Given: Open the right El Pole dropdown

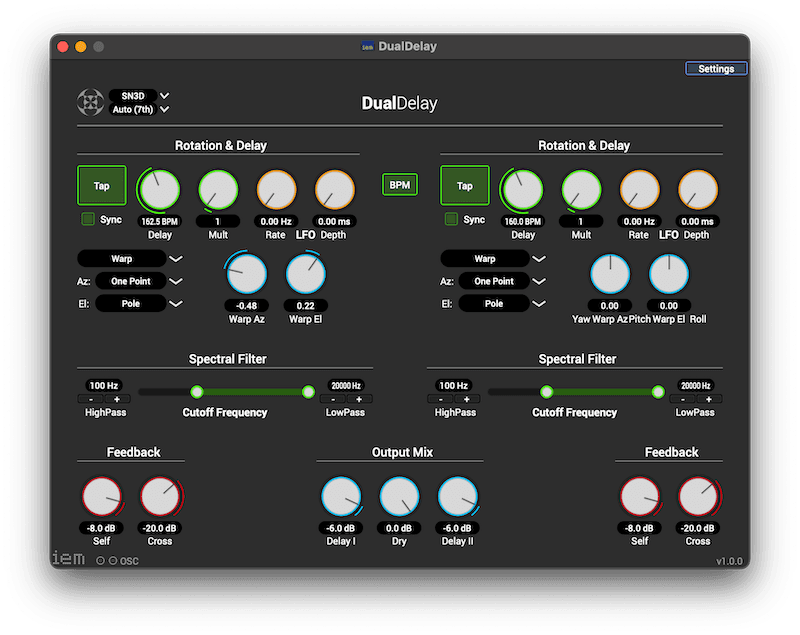Looking at the screenshot, I should tap(503, 303).
